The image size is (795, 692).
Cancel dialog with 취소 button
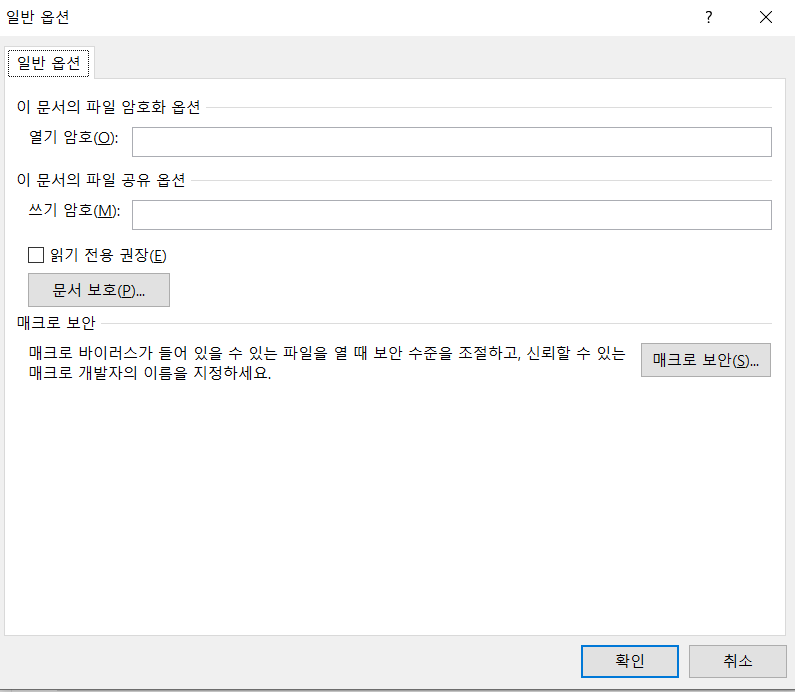coord(738,661)
